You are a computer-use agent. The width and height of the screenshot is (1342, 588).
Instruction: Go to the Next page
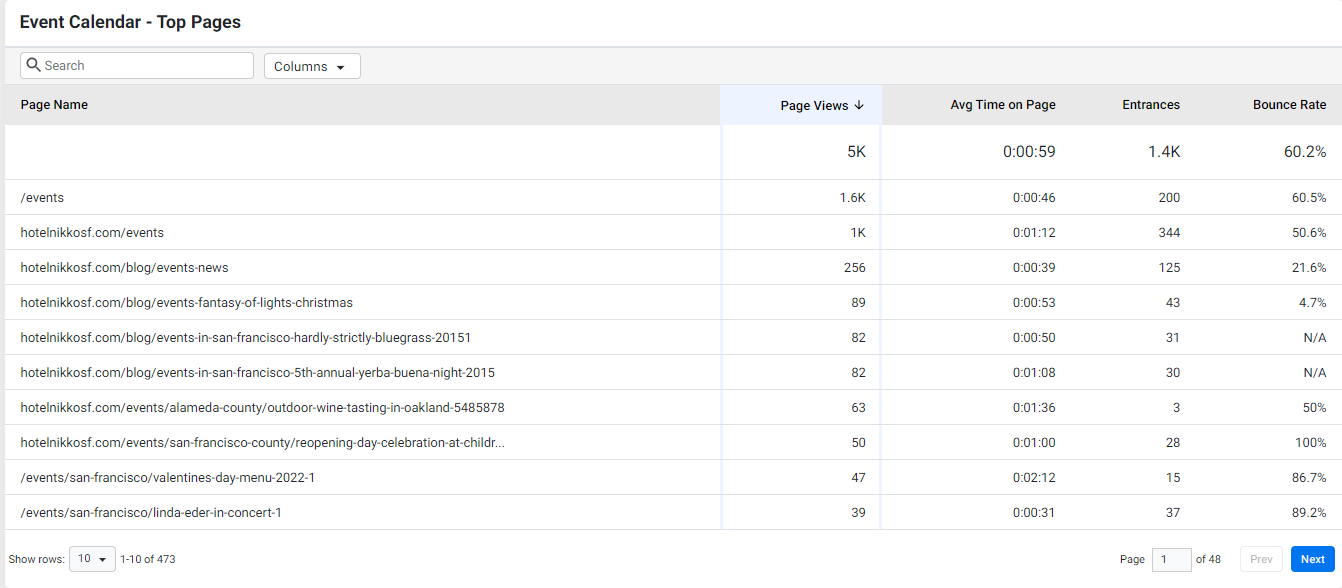tap(1312, 559)
